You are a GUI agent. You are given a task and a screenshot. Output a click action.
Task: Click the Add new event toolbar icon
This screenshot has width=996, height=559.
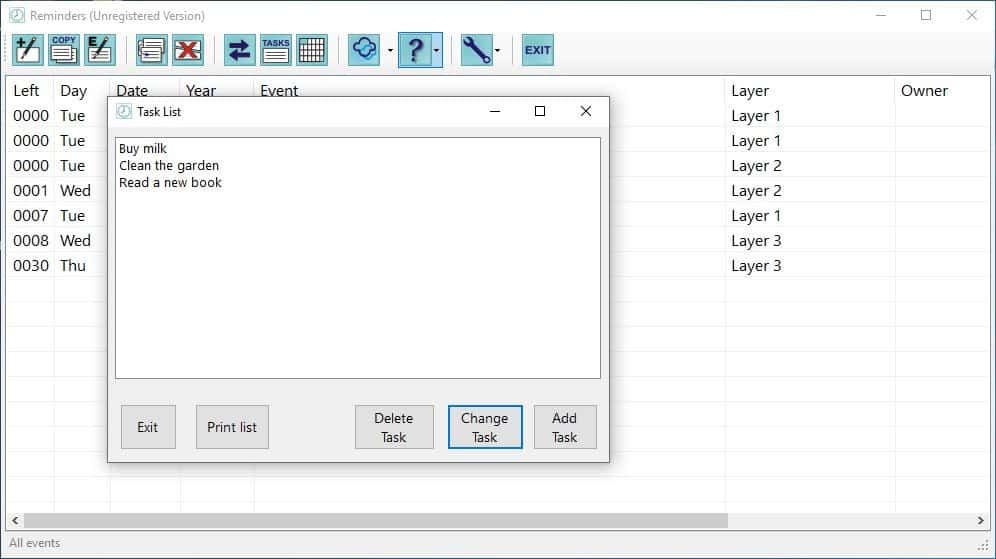tap(28, 50)
